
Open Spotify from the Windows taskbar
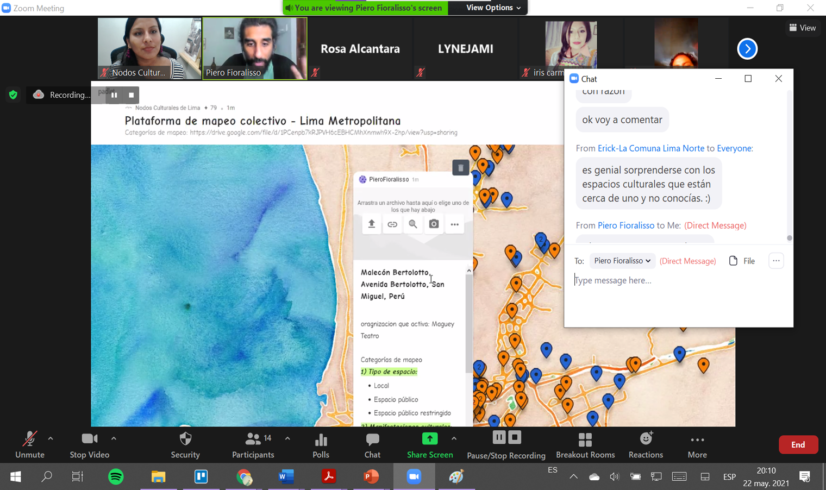(115, 477)
